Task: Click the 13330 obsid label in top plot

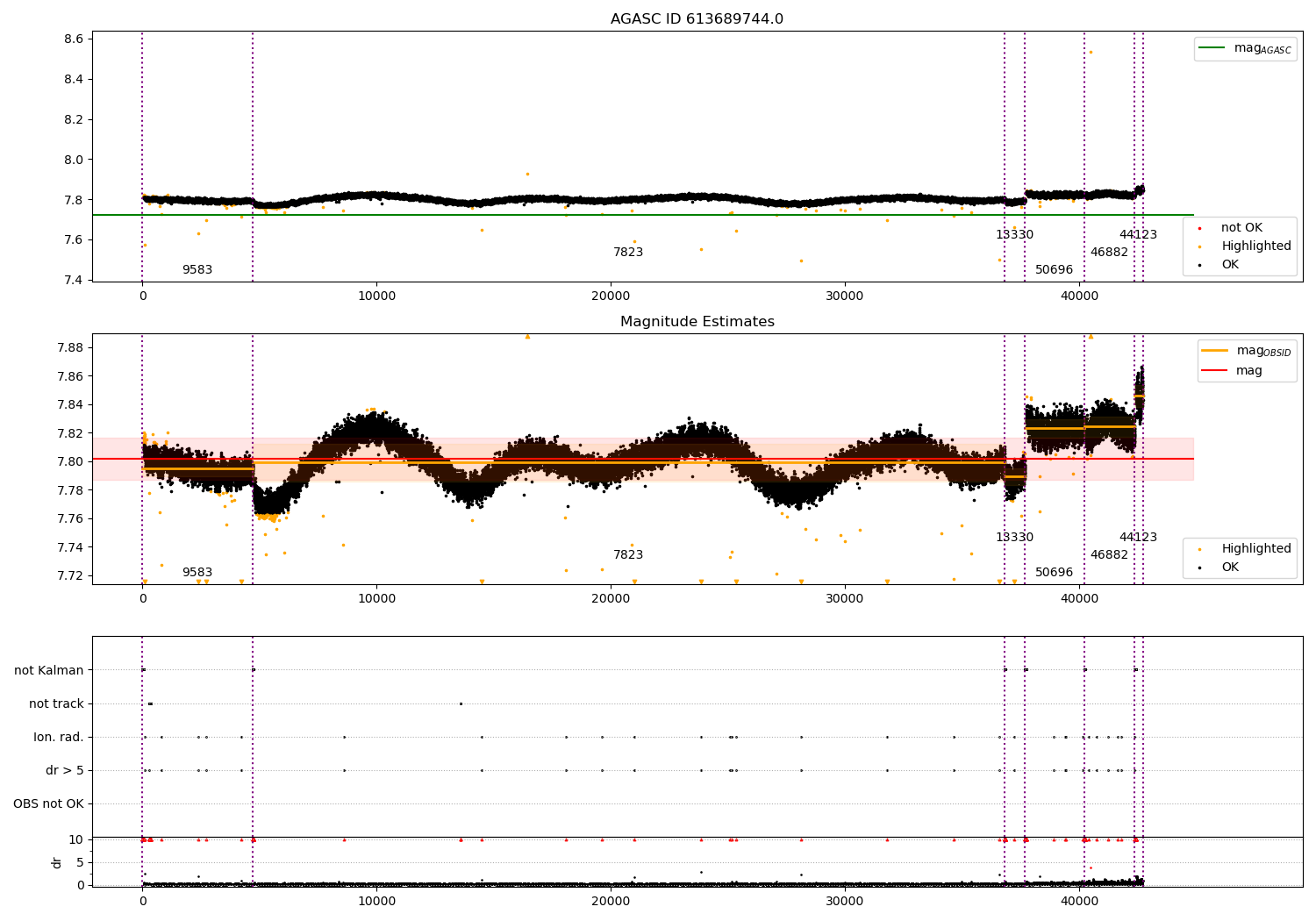Action: pos(1014,235)
